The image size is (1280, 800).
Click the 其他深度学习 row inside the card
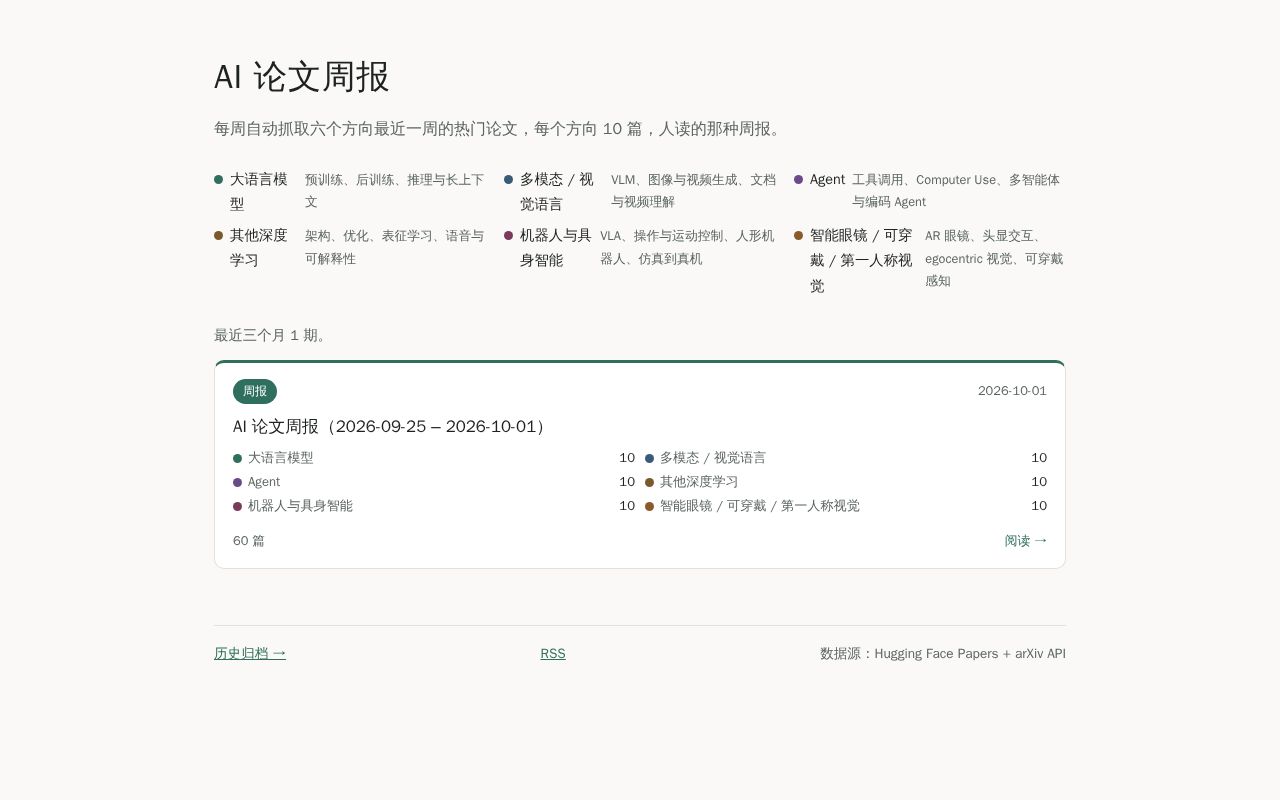pos(846,482)
